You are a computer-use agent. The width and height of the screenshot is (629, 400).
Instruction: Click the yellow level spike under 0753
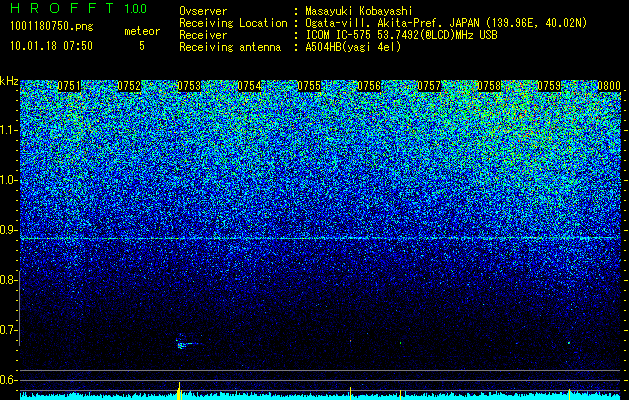[179, 390]
